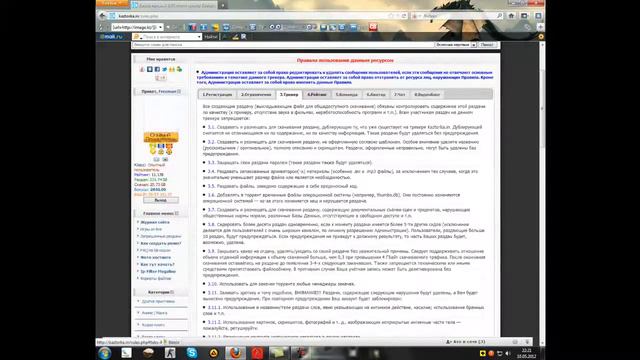Open the Запрещенные раздачи link

pos(160,236)
